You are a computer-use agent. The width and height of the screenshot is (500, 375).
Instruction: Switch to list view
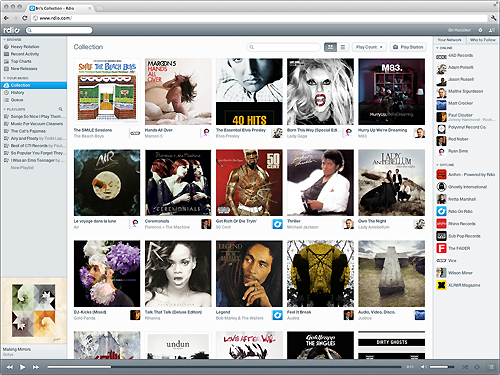(x=343, y=47)
